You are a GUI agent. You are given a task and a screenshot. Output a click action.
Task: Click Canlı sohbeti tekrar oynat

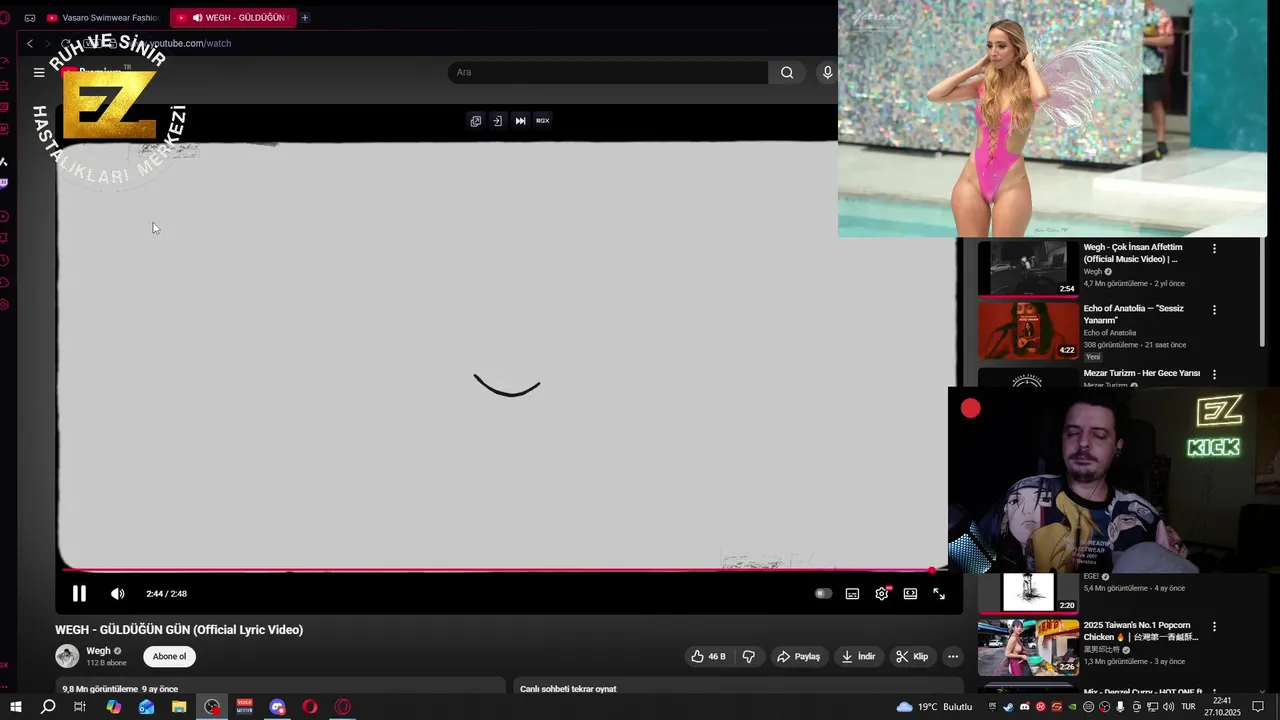tap(568, 689)
